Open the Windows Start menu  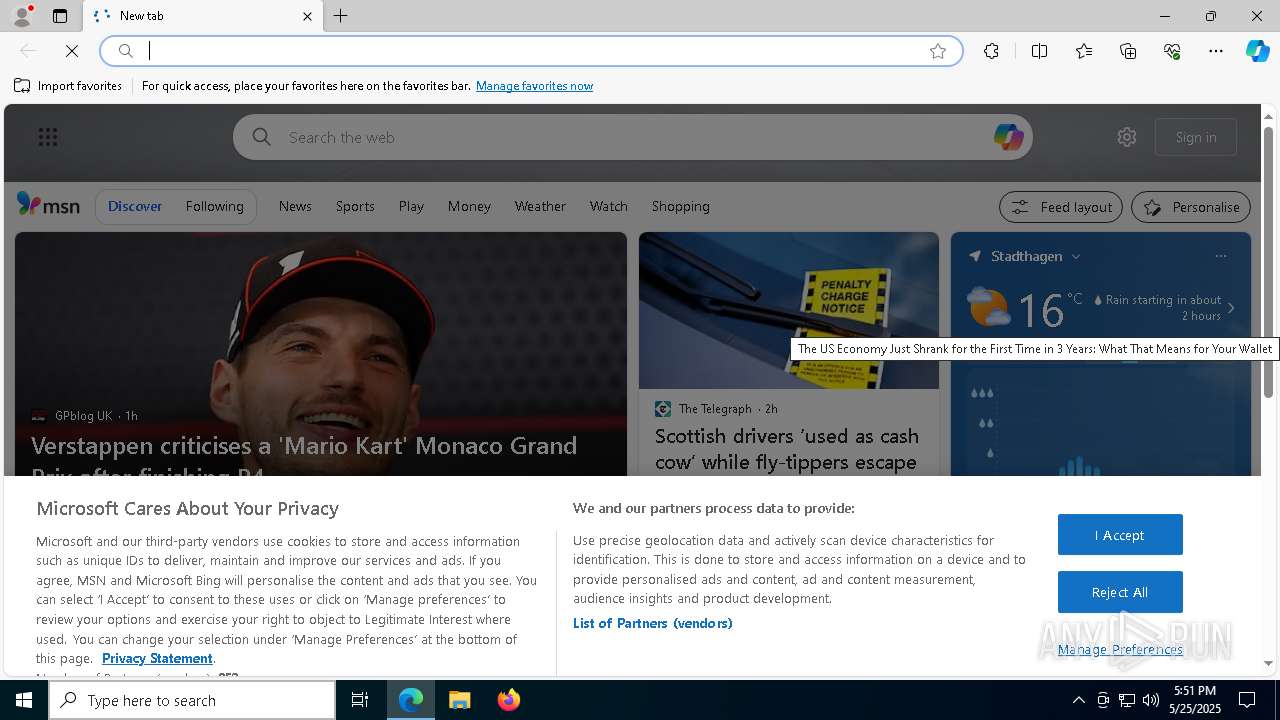24,700
